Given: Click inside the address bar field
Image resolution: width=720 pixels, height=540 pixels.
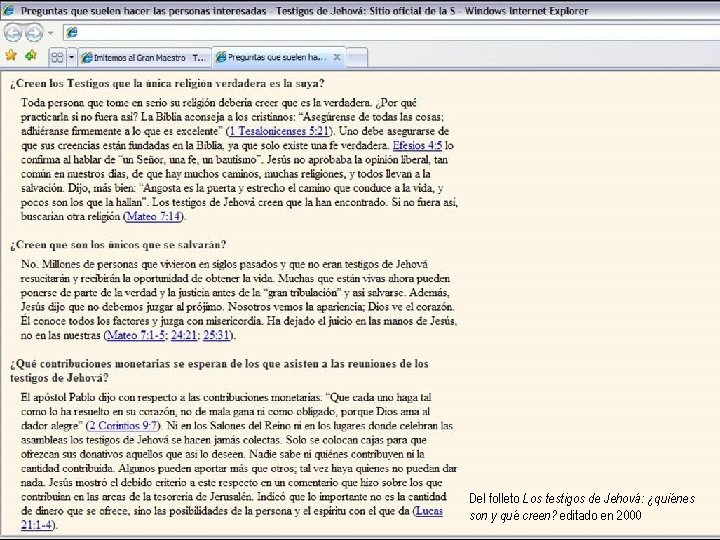Looking at the screenshot, I should point(391,32).
